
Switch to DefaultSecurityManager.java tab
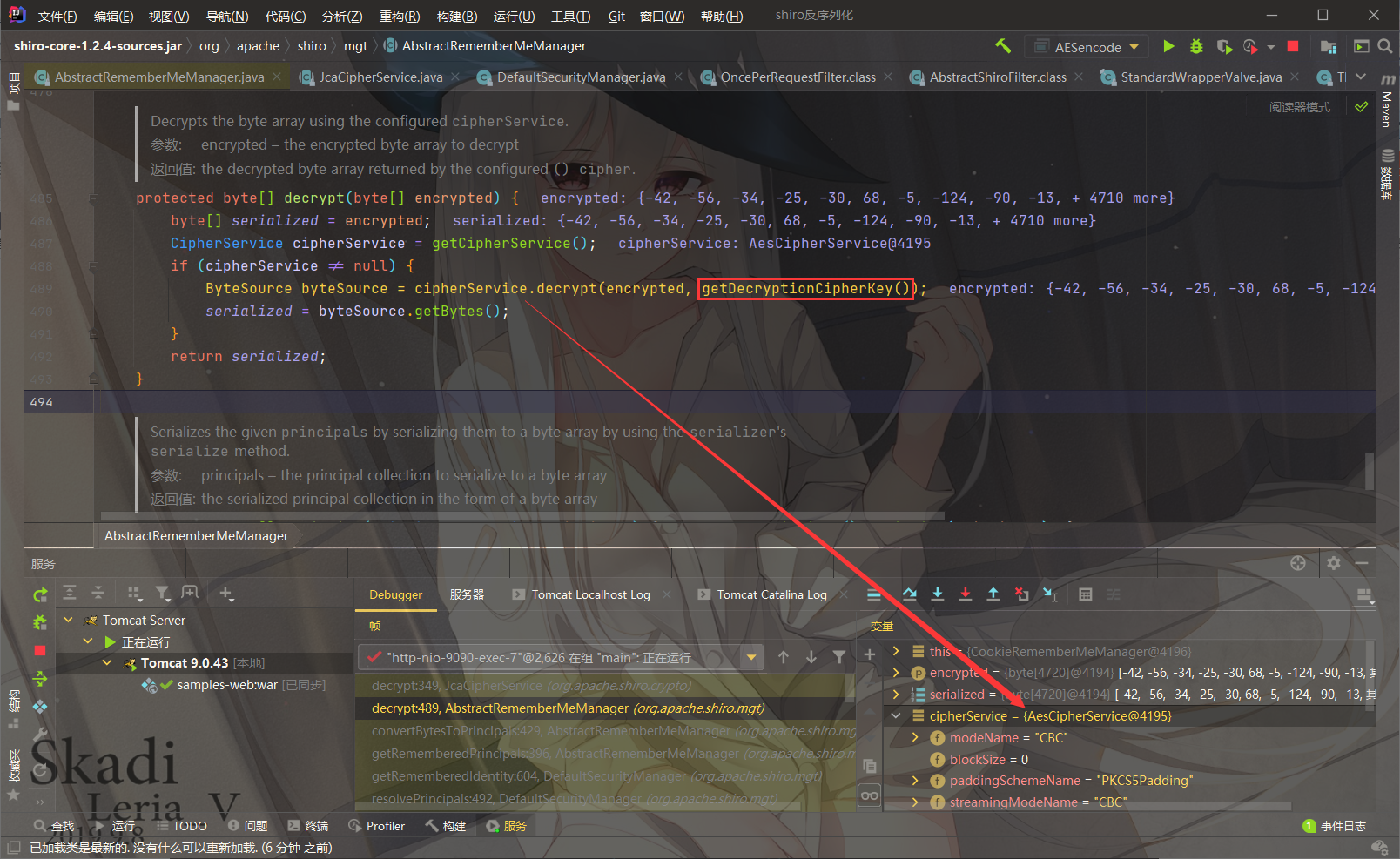579,77
